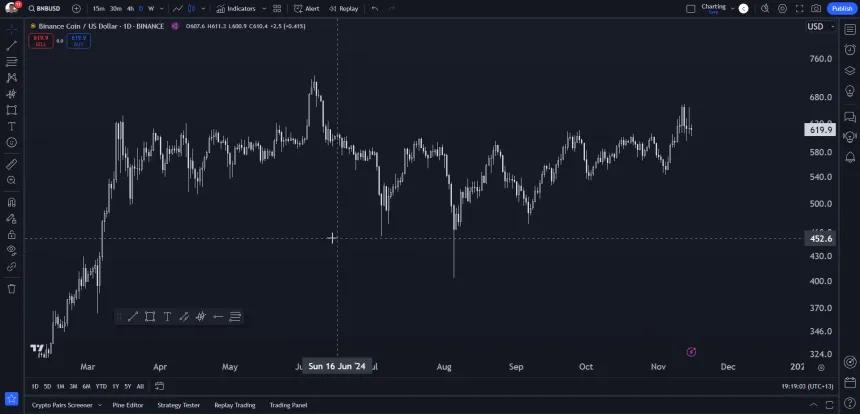Screen dimensions: 860x414
Task: Open the Pine Editor tab
Action: pyautogui.click(x=128, y=405)
